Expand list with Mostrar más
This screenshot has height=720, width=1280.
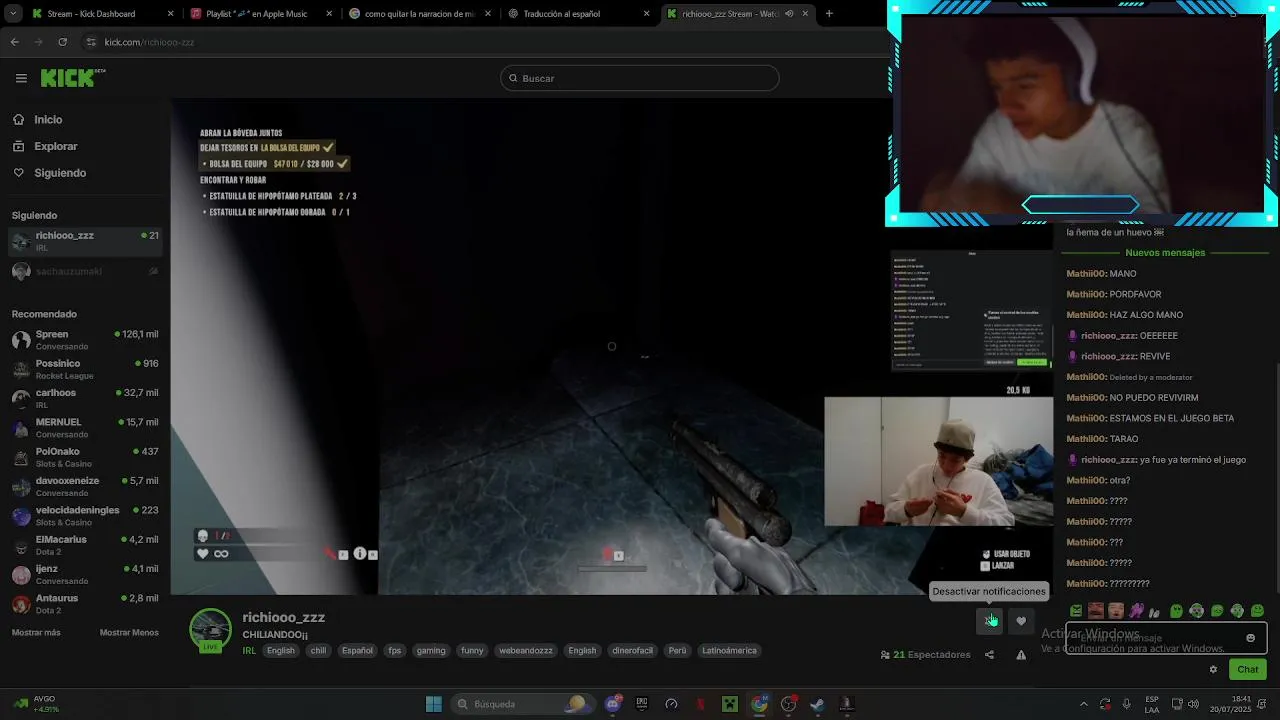36,633
